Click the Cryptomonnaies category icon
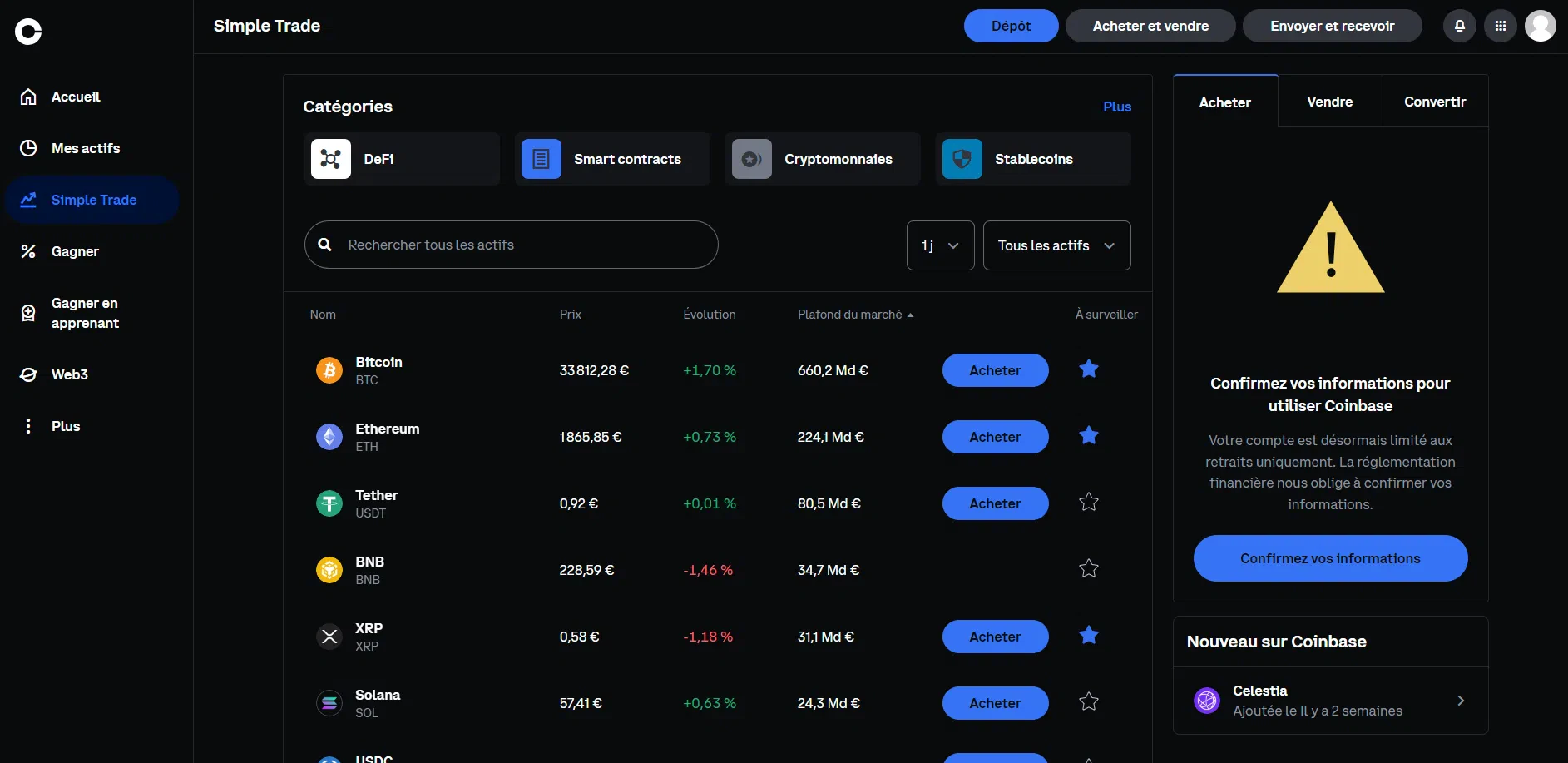The image size is (1568, 763). 752,159
